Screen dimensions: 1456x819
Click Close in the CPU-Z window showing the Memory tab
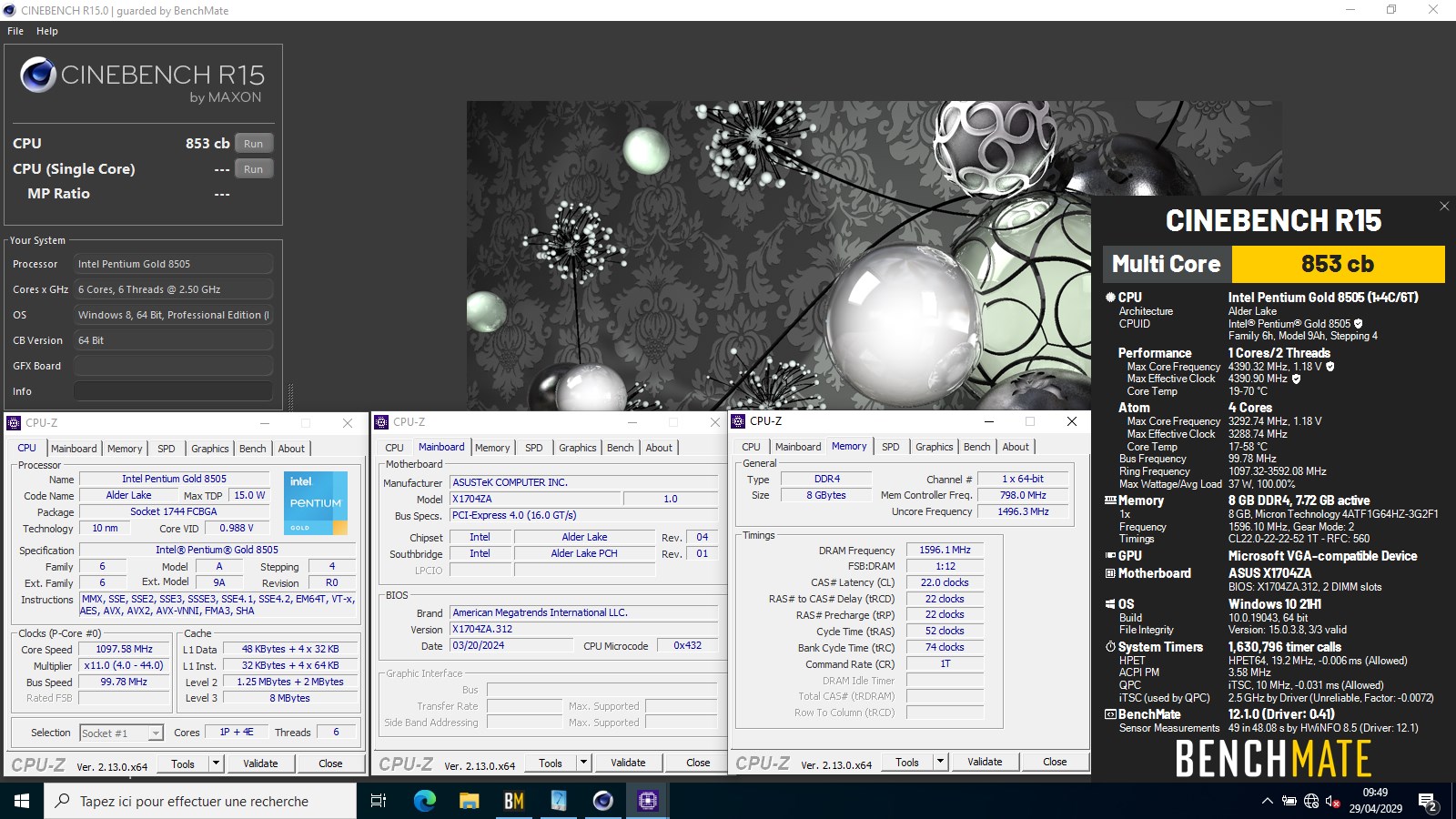coord(1055,762)
